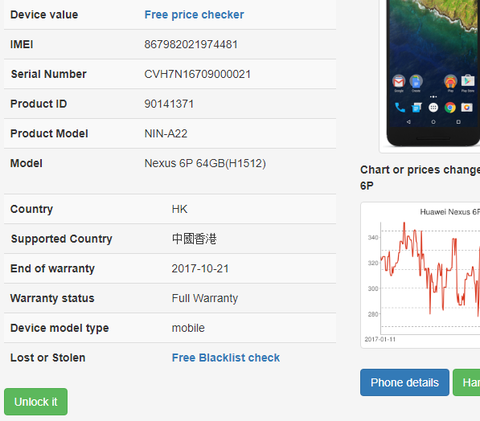480x421 pixels.
Task: Click the Huawei Nexus 6P price chart
Action: pos(421,275)
